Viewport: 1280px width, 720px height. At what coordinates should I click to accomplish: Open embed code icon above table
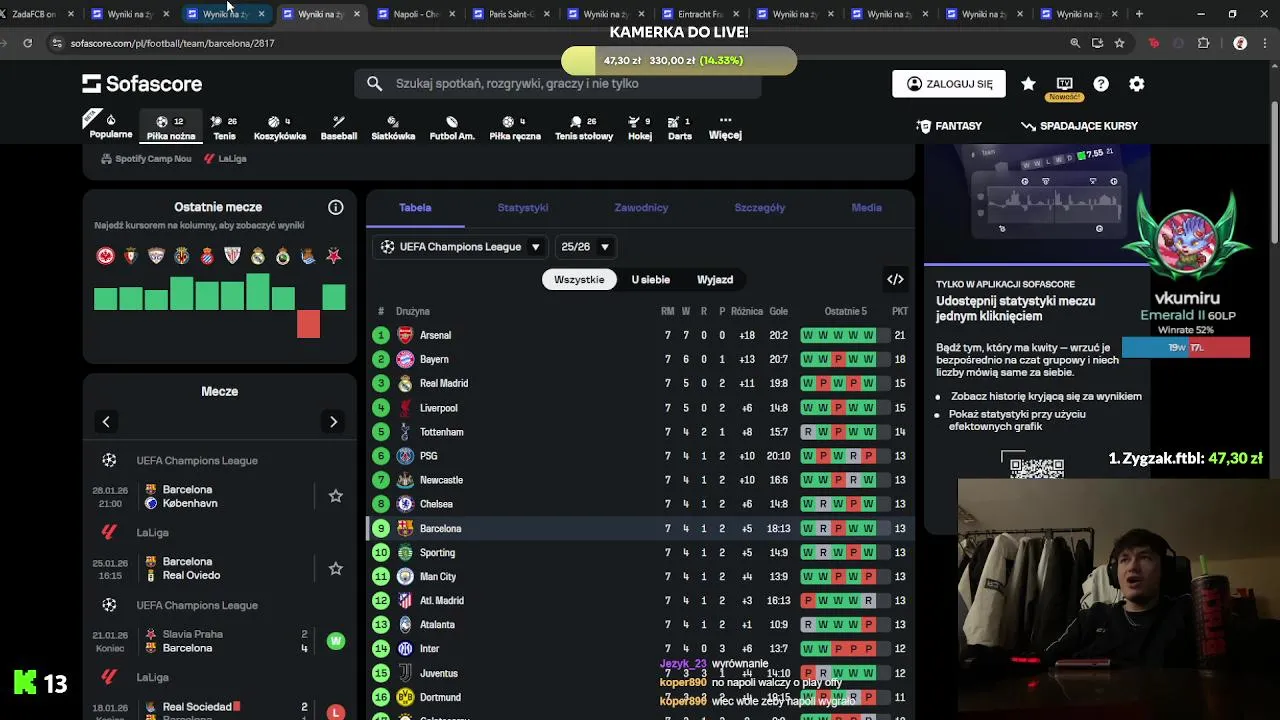(895, 279)
